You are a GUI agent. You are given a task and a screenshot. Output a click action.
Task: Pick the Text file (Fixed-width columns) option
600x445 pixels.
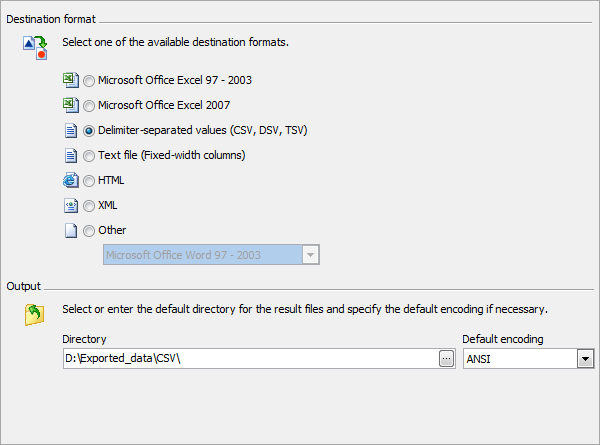90,156
